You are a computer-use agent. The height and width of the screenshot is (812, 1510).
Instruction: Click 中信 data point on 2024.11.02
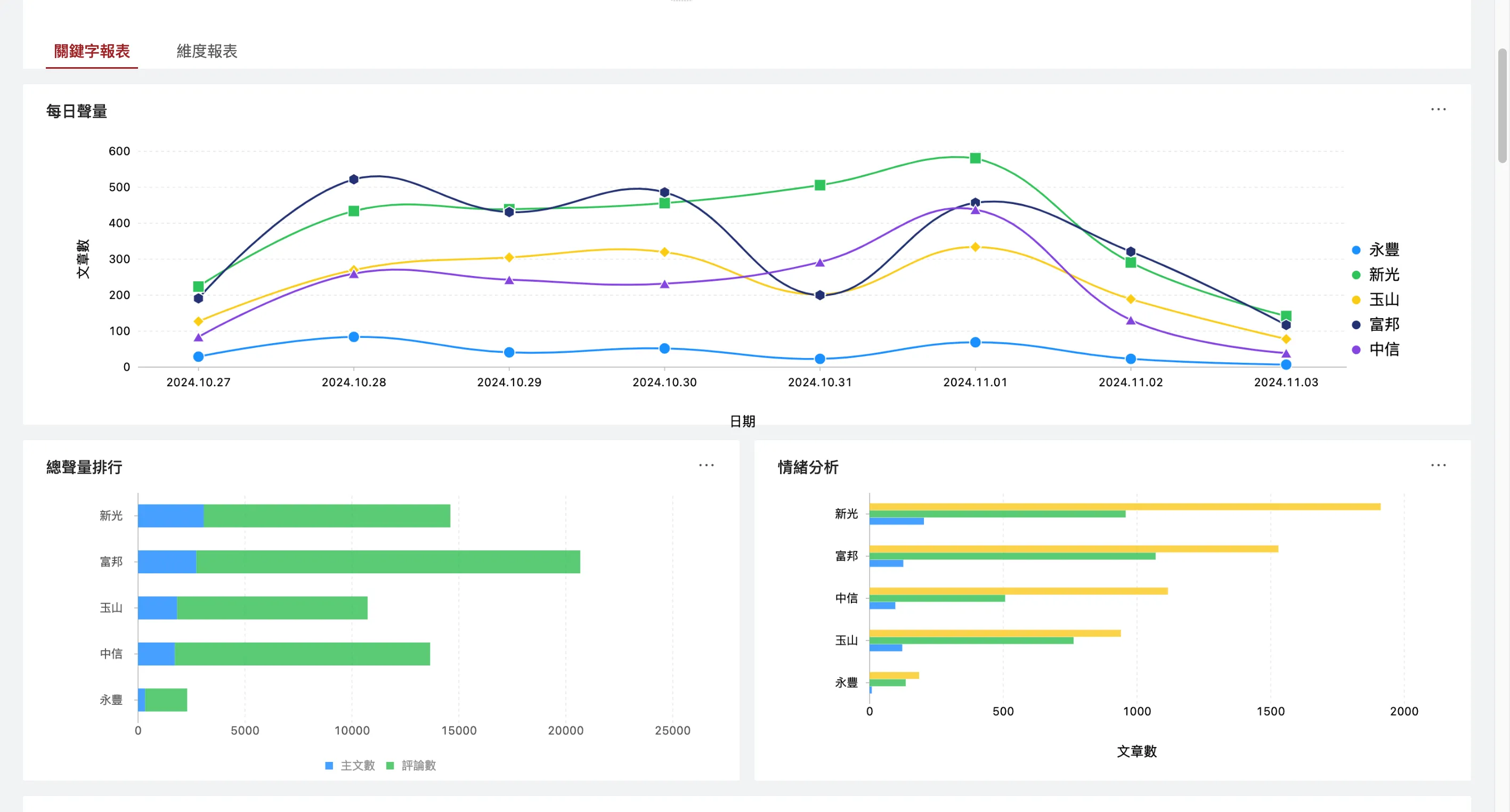tap(1131, 321)
